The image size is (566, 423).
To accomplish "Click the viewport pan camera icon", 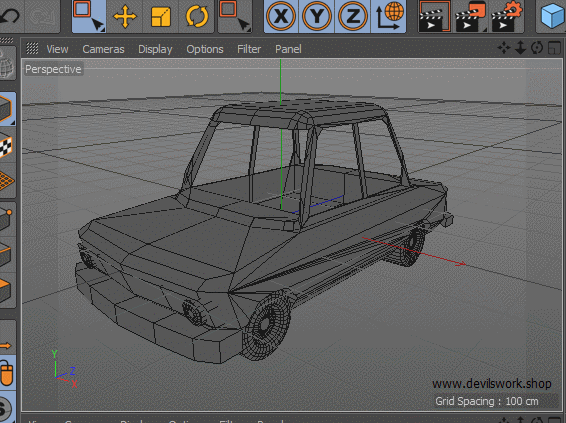I will pos(504,48).
